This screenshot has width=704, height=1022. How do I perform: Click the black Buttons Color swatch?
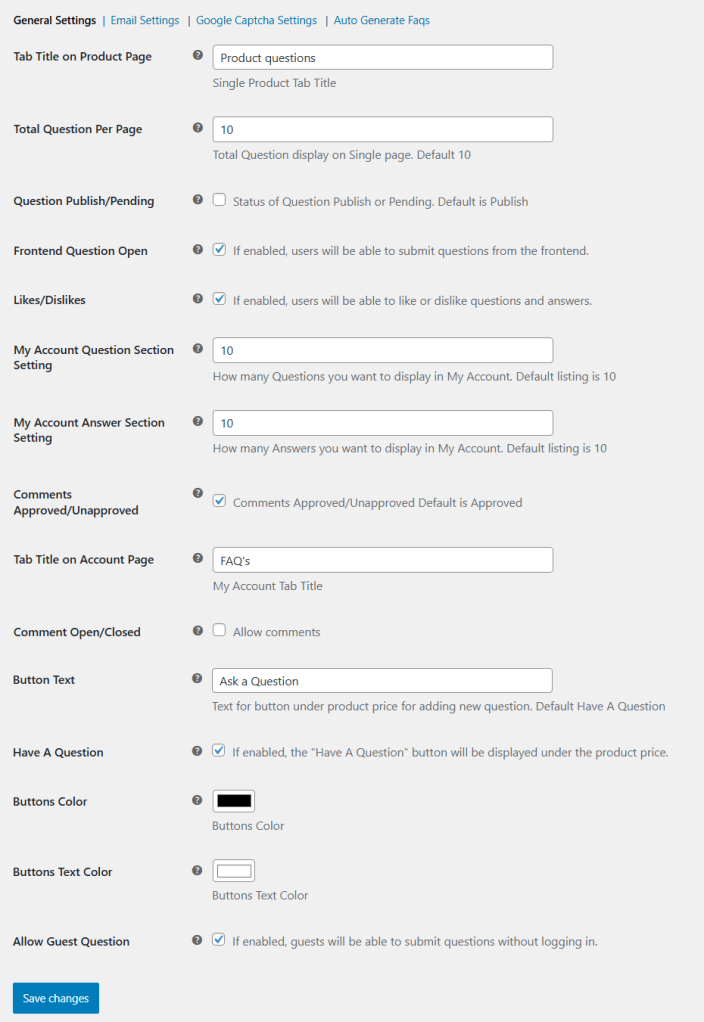(x=233, y=800)
